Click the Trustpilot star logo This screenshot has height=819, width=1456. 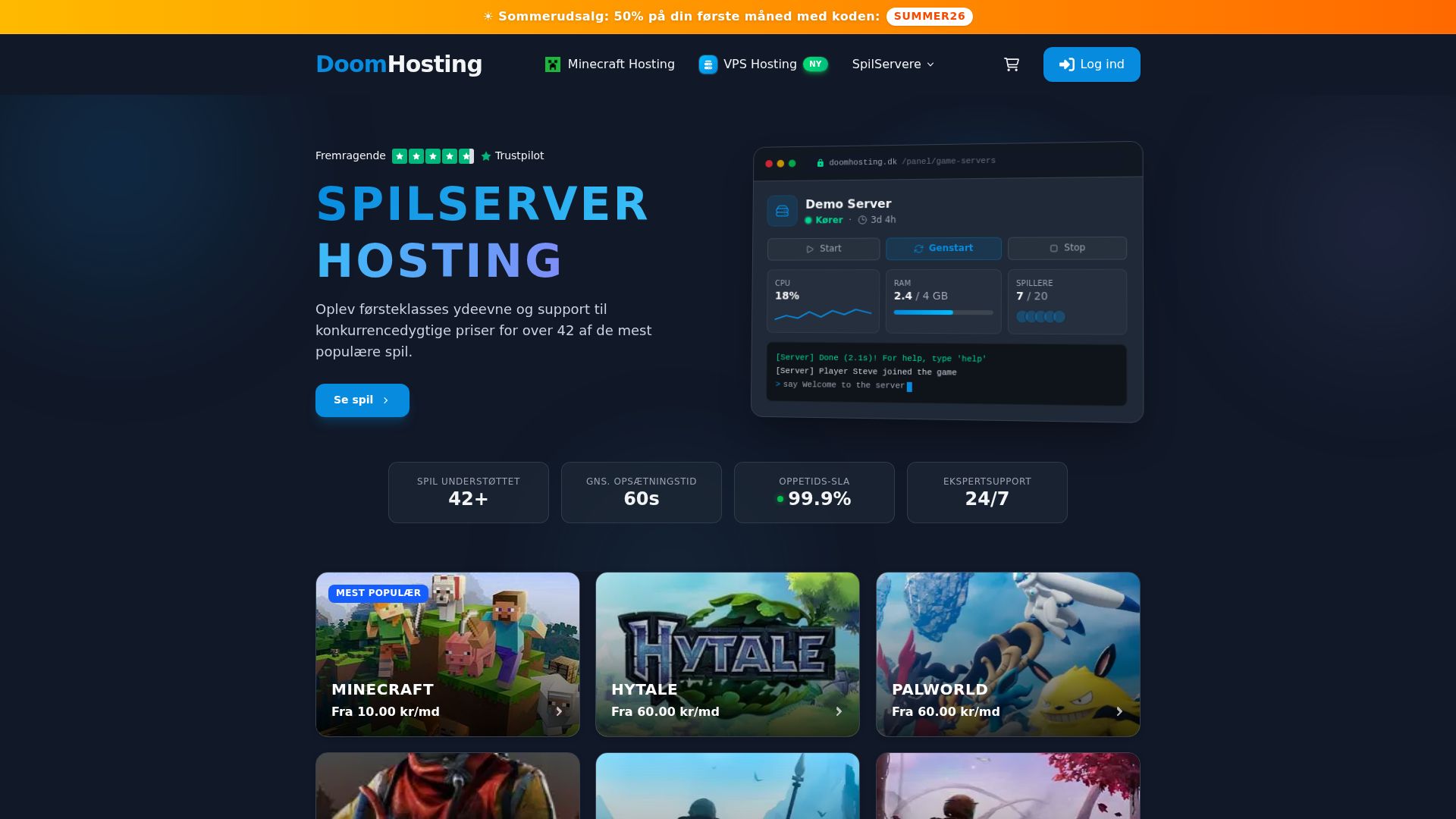[x=486, y=156]
